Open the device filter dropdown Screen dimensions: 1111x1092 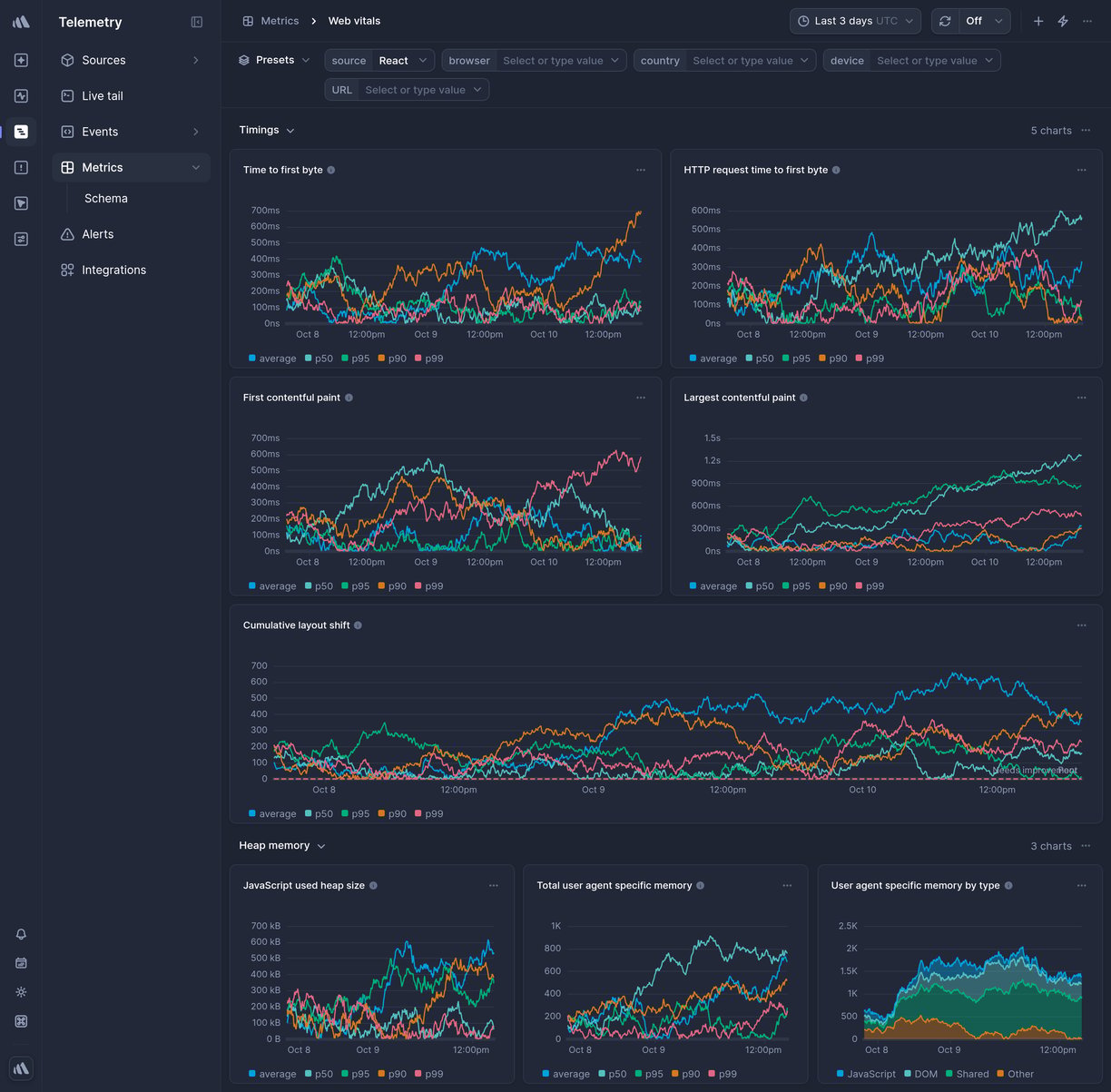point(911,61)
